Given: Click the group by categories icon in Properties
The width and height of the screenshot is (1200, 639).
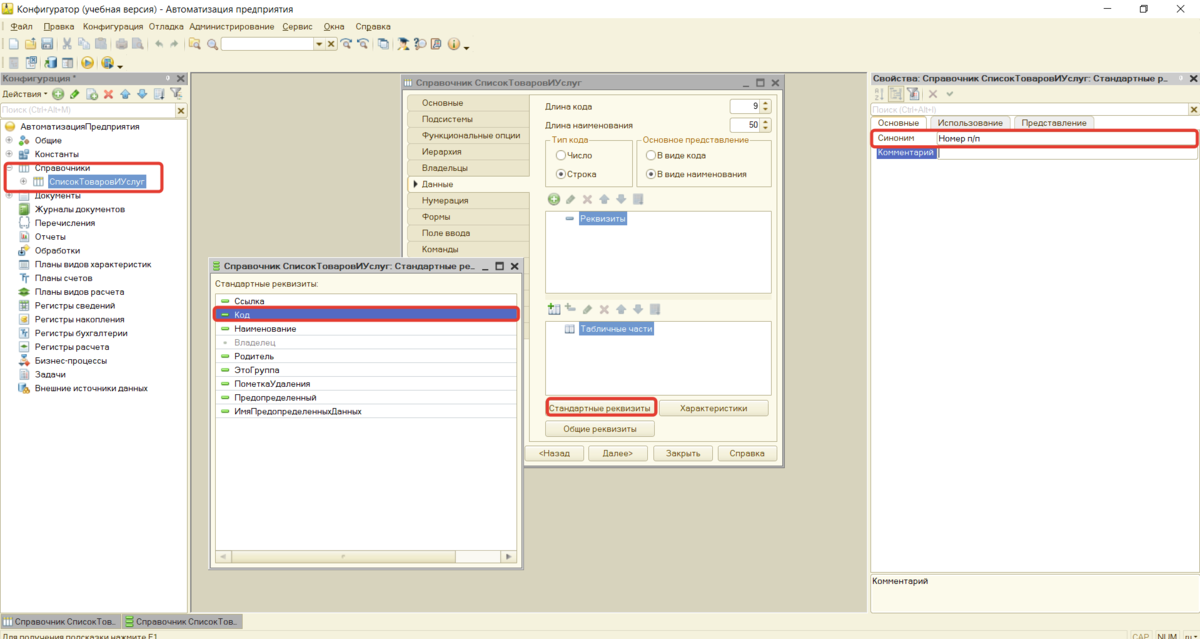Looking at the screenshot, I should pos(896,94).
